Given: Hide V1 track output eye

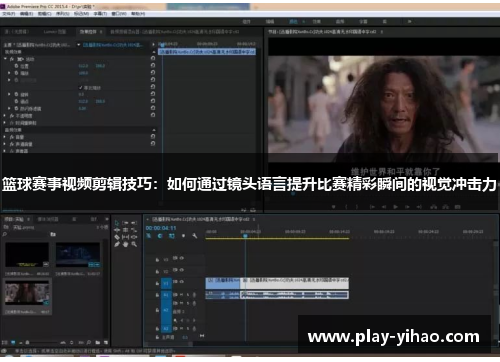Looking at the screenshot, I should (x=182, y=282).
